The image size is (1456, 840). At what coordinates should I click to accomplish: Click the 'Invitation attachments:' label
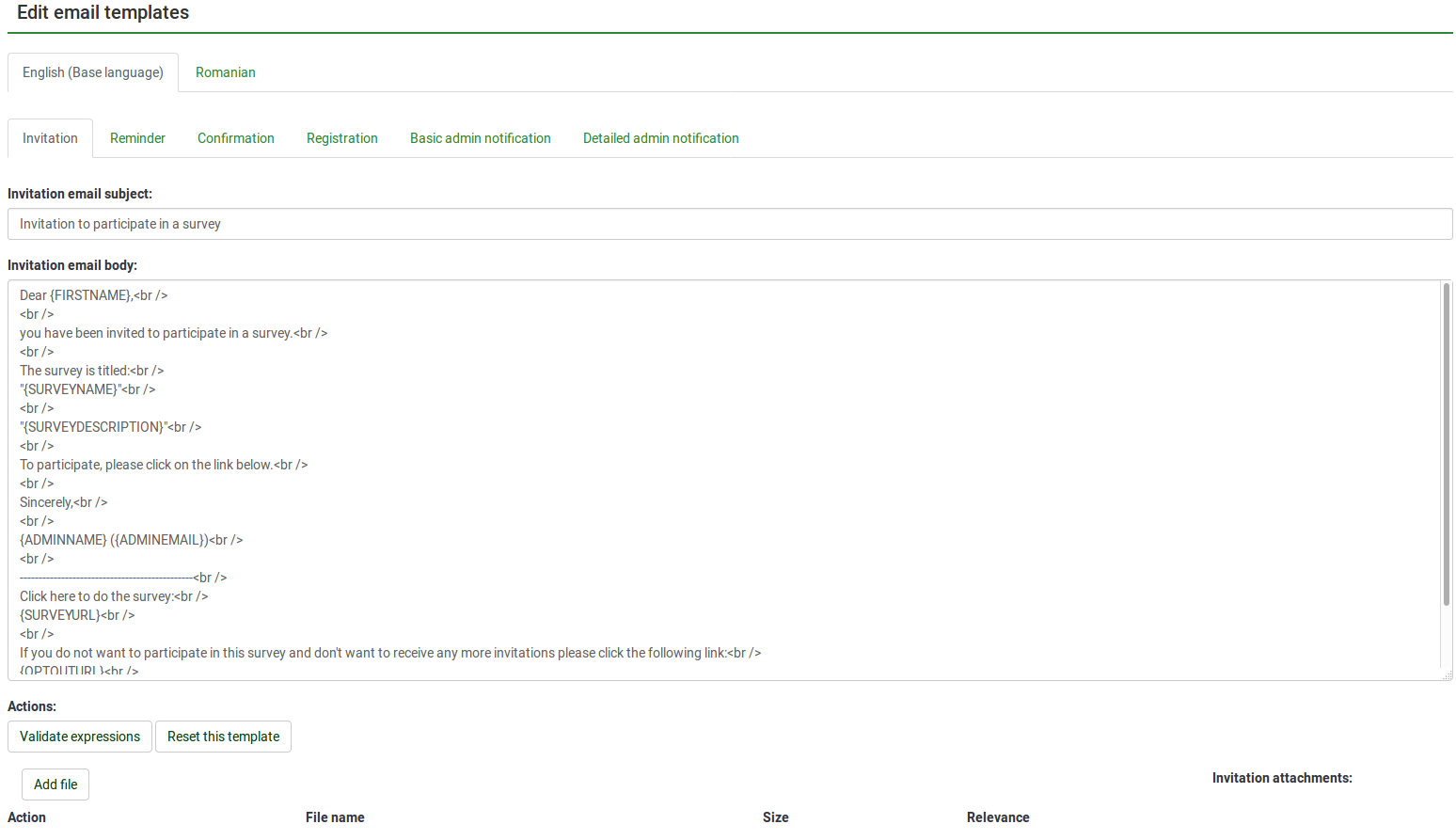1282,778
